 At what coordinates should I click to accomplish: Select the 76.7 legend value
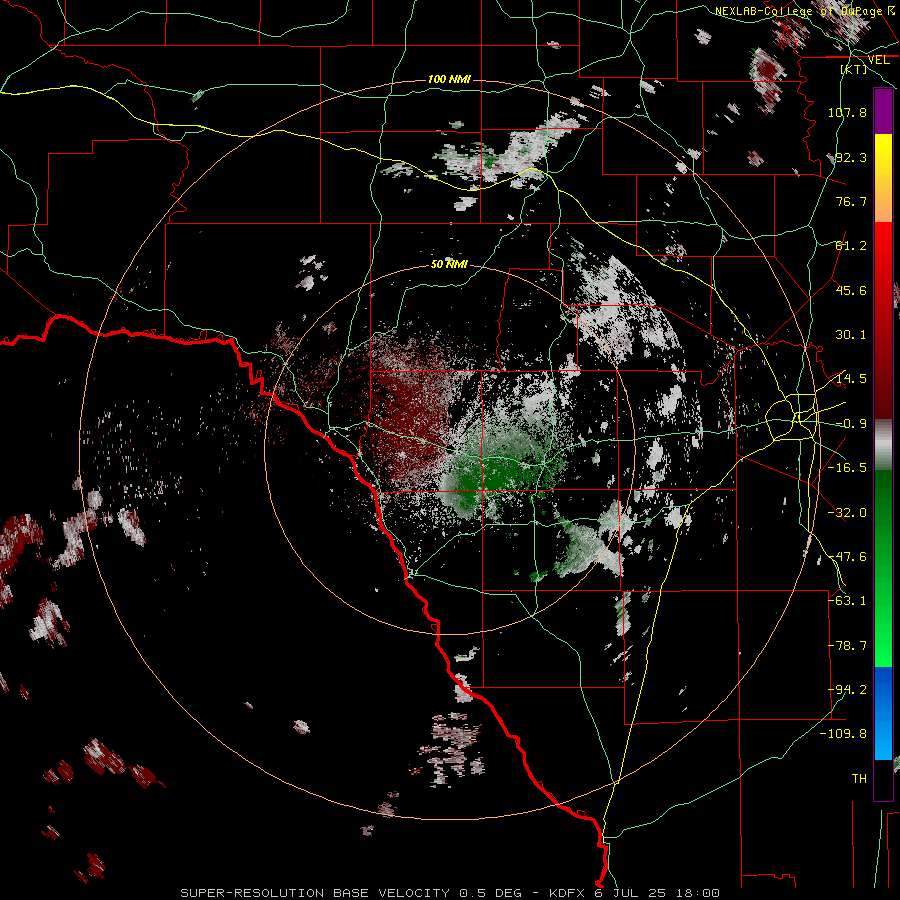pyautogui.click(x=851, y=201)
